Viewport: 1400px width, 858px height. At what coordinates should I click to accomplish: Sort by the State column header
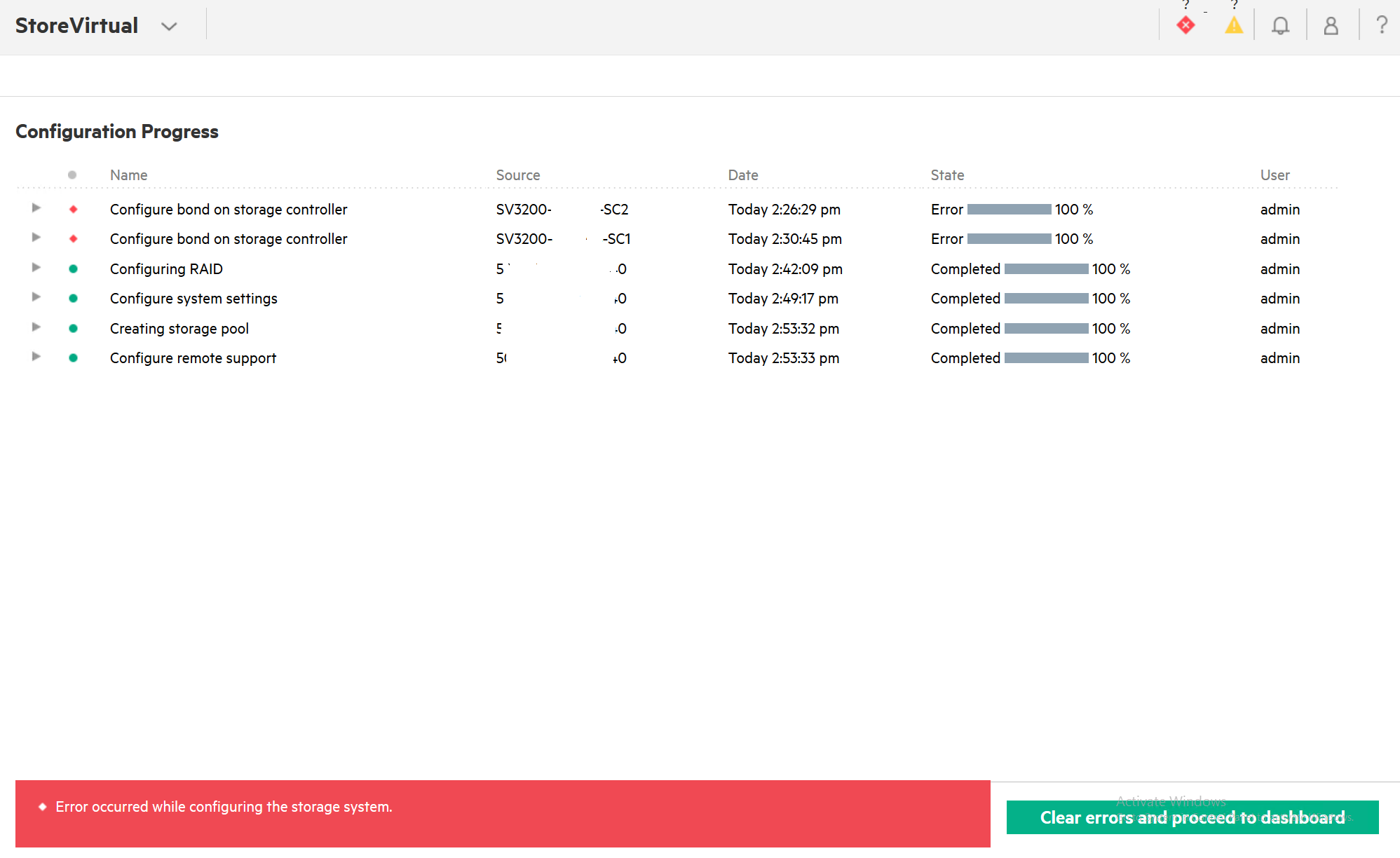pyautogui.click(x=947, y=175)
